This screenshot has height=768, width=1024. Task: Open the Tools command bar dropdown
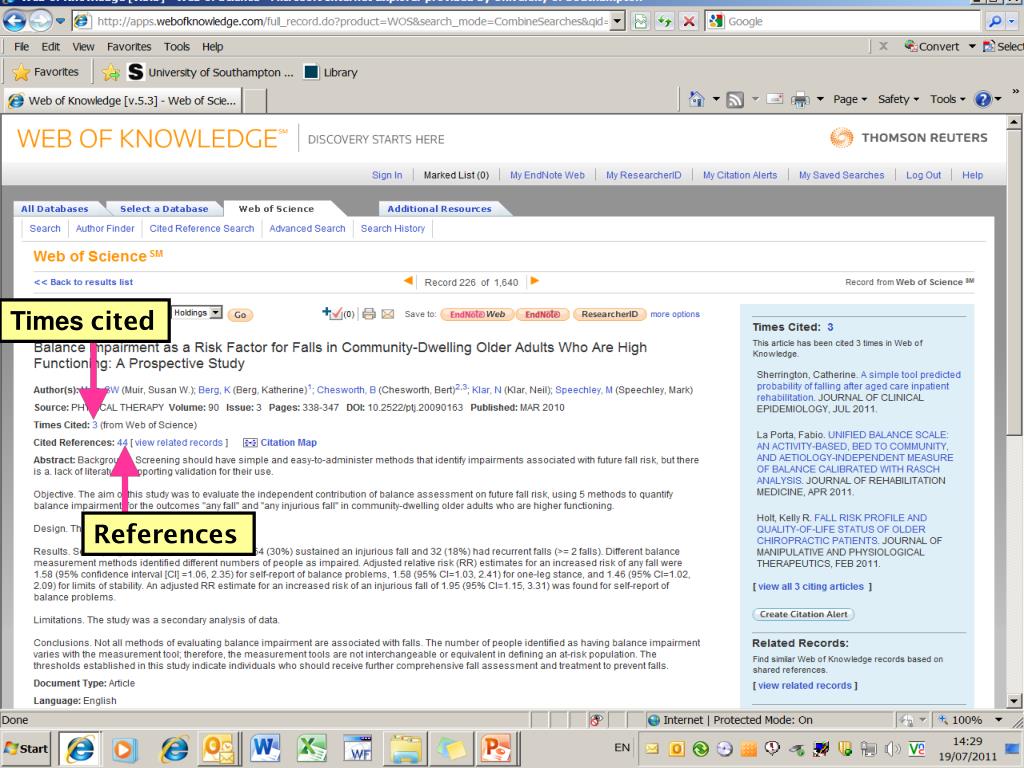(948, 99)
